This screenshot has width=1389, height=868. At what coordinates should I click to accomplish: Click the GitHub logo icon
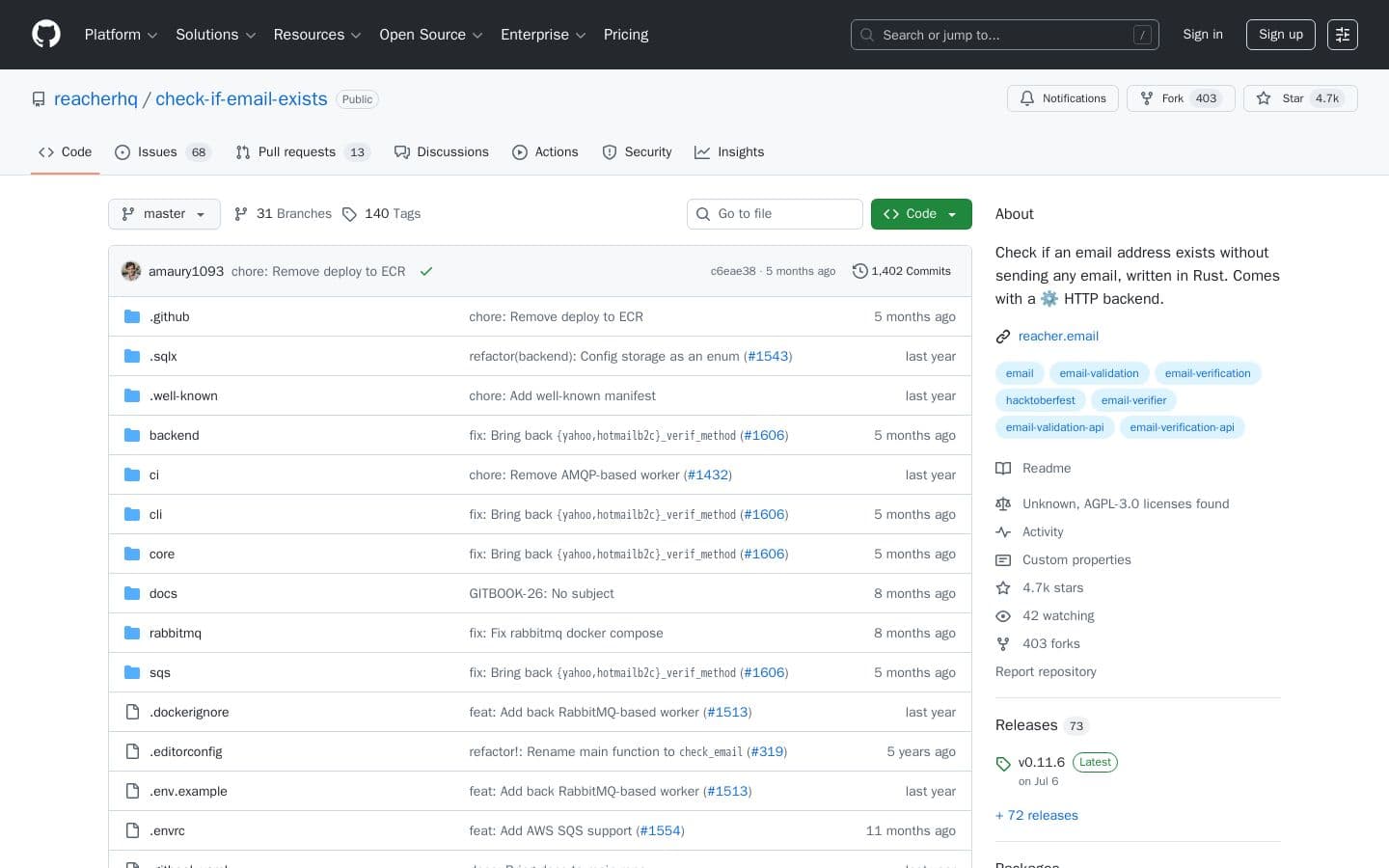[x=46, y=34]
